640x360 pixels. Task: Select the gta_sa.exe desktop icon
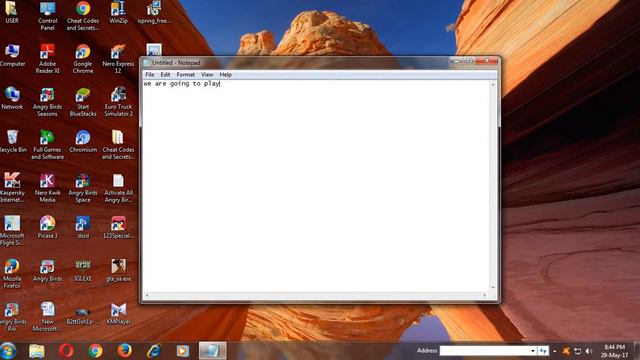(x=118, y=270)
